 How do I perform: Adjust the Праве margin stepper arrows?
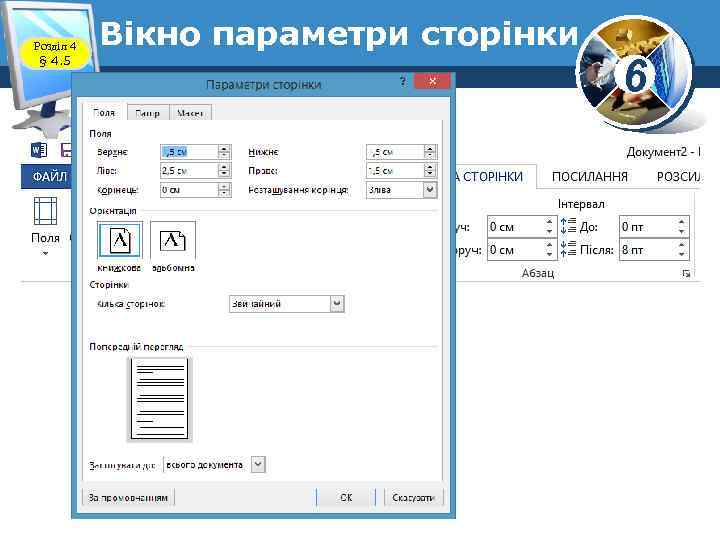coord(430,171)
